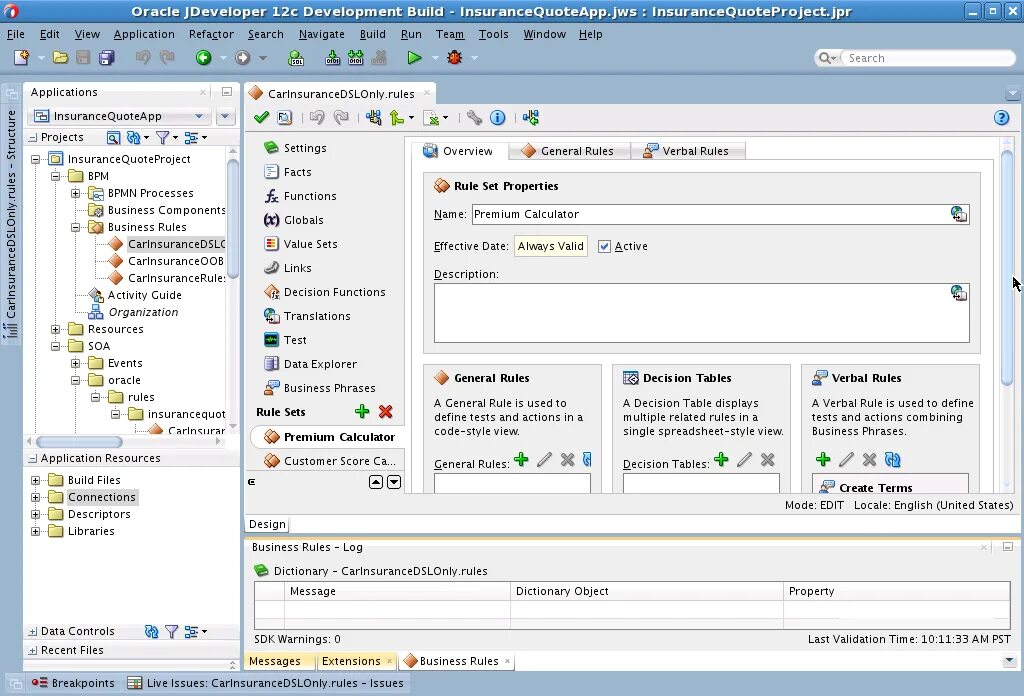
Task: Click the green Validate checkmark icon
Action: pos(261,118)
